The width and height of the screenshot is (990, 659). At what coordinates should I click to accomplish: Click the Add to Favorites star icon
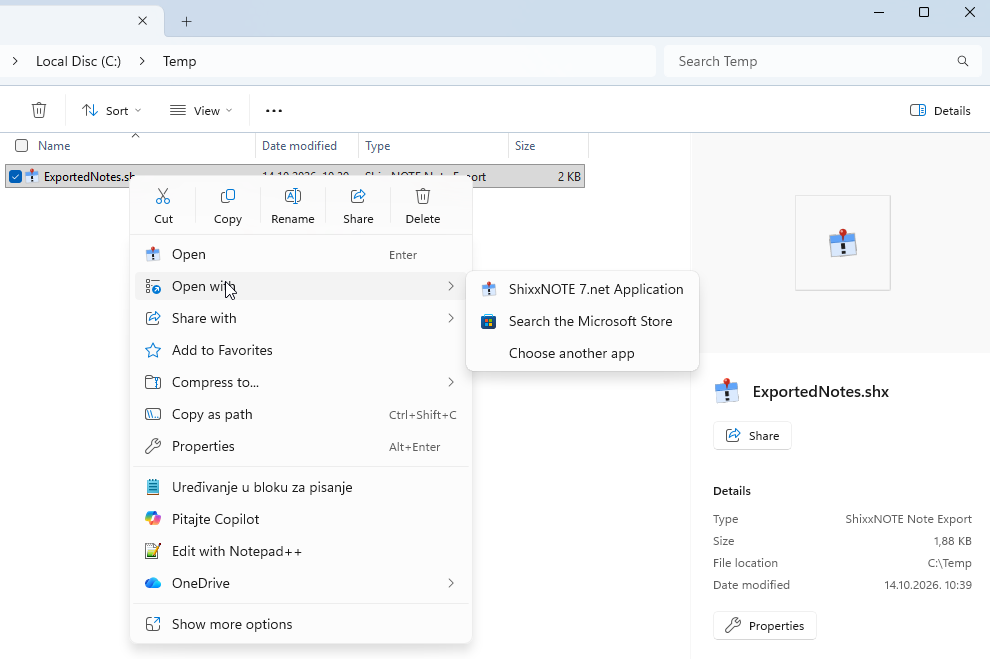(153, 350)
